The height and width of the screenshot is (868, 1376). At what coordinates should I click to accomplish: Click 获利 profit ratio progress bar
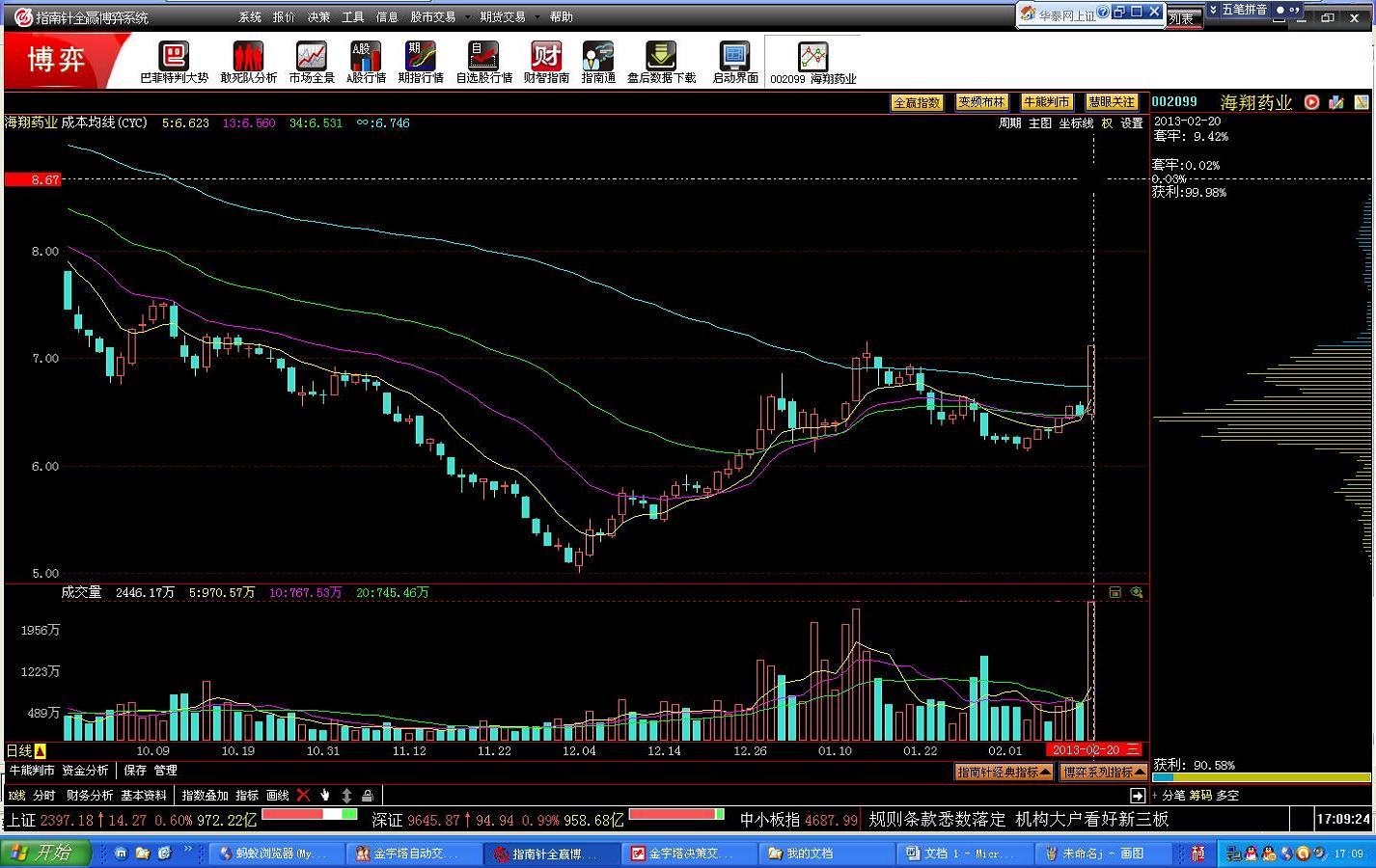[x=1260, y=776]
